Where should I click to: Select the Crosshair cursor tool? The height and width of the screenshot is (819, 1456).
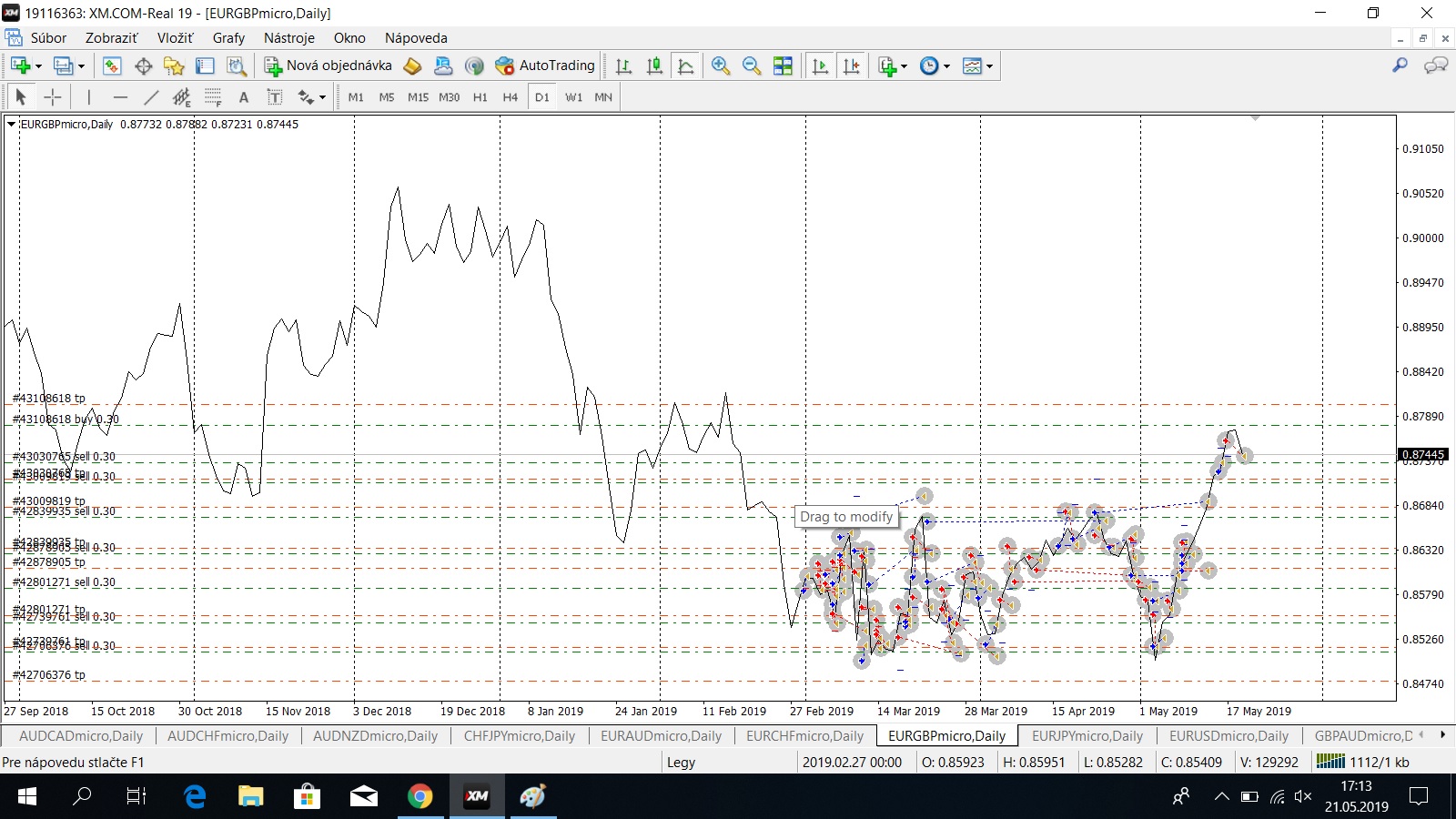coord(53,97)
